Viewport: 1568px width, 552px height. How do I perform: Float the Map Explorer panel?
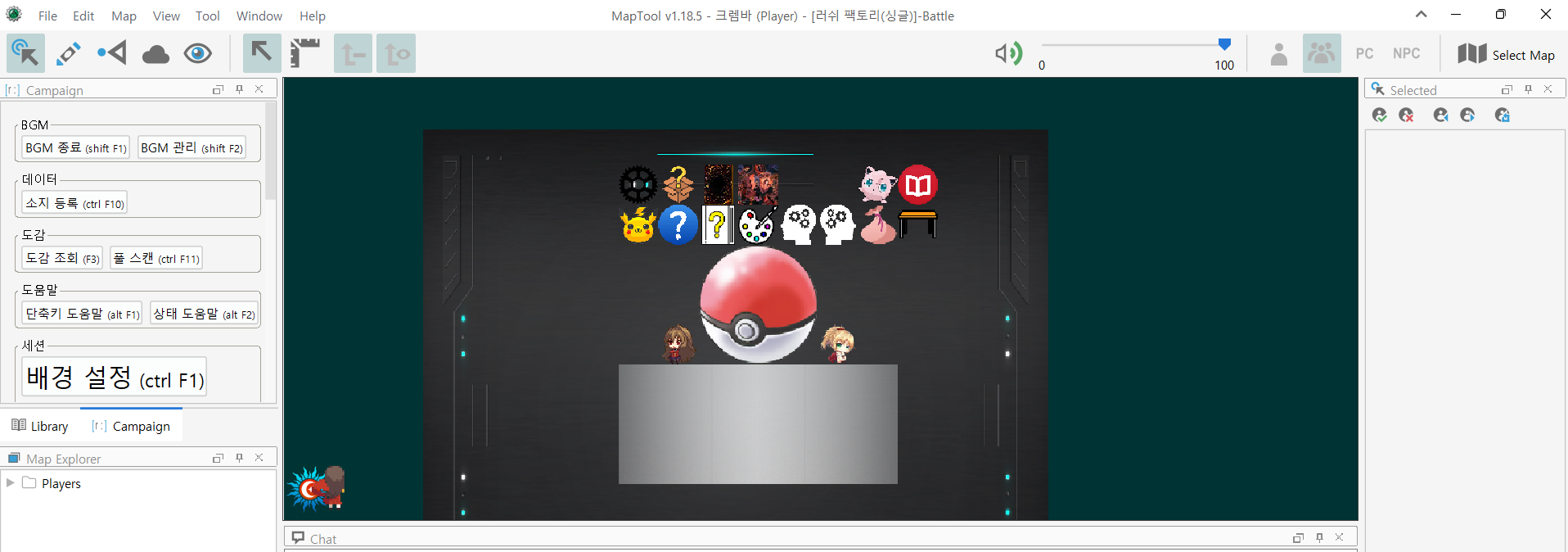[218, 458]
